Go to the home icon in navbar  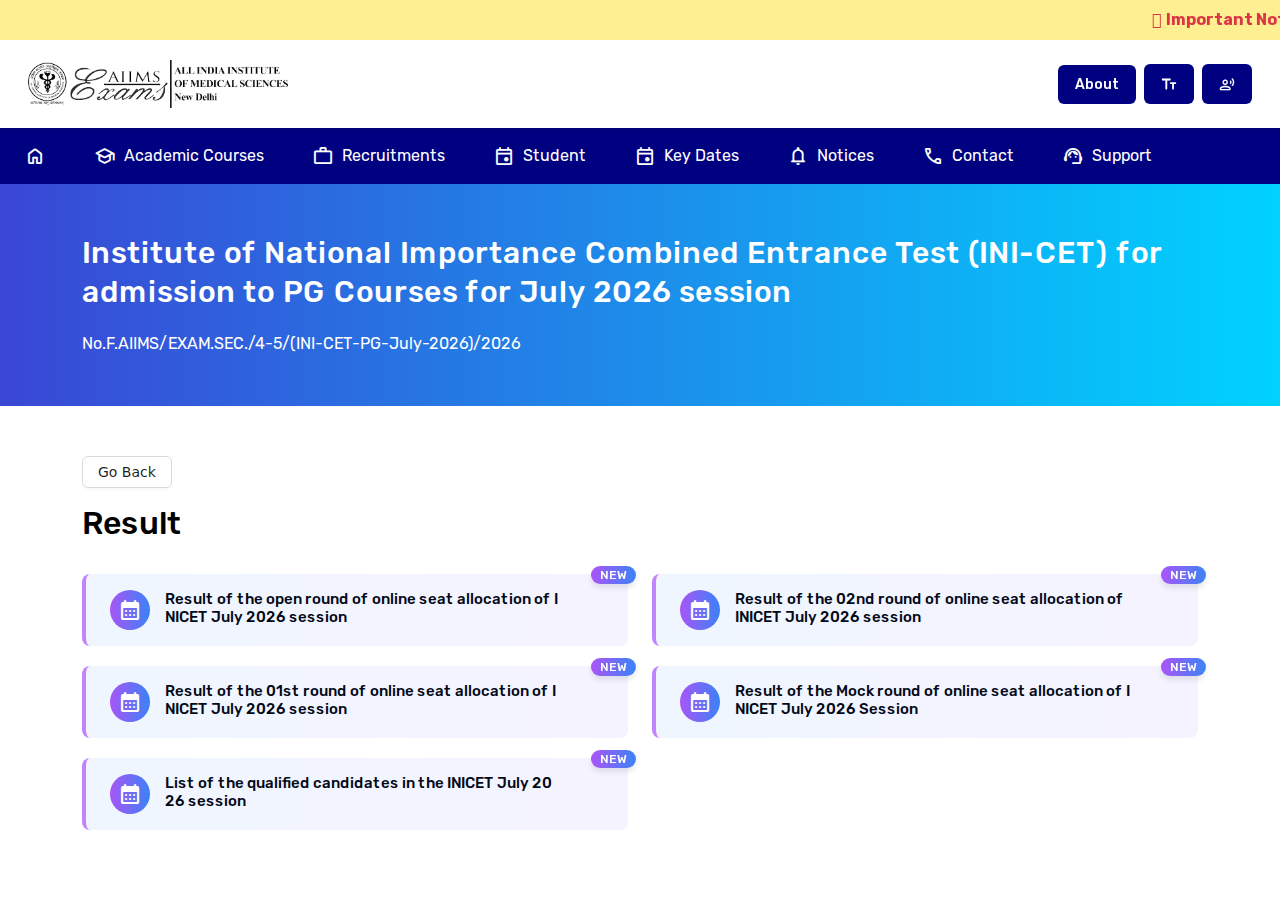[x=35, y=156]
